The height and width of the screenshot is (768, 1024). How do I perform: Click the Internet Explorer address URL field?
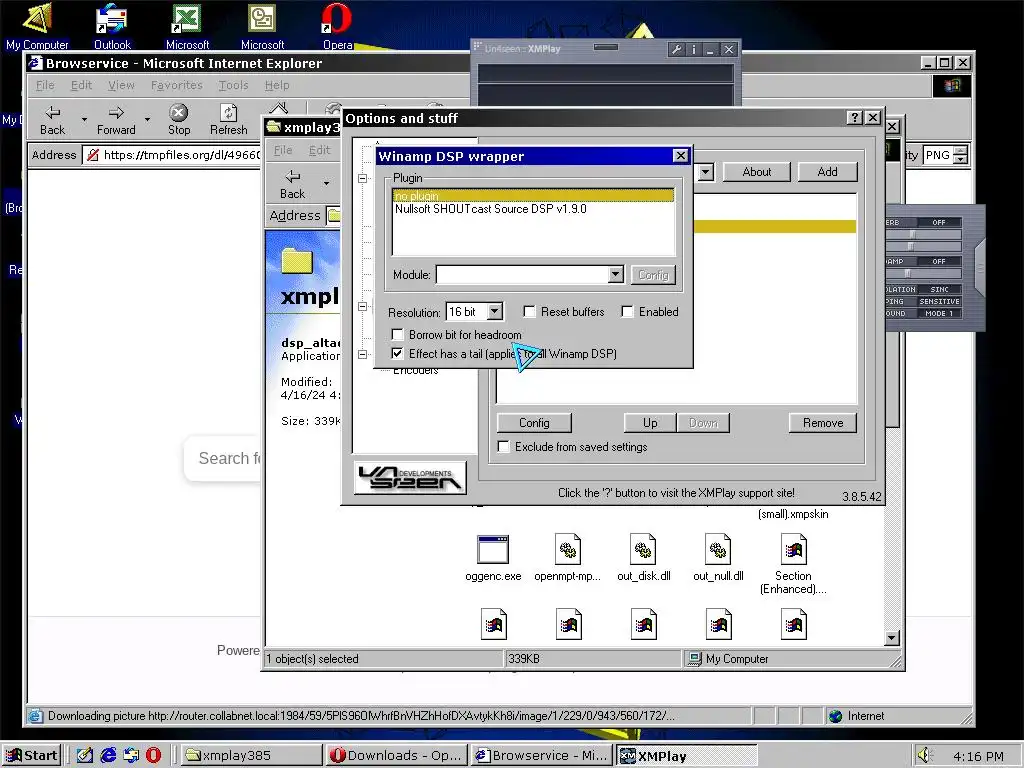173,155
